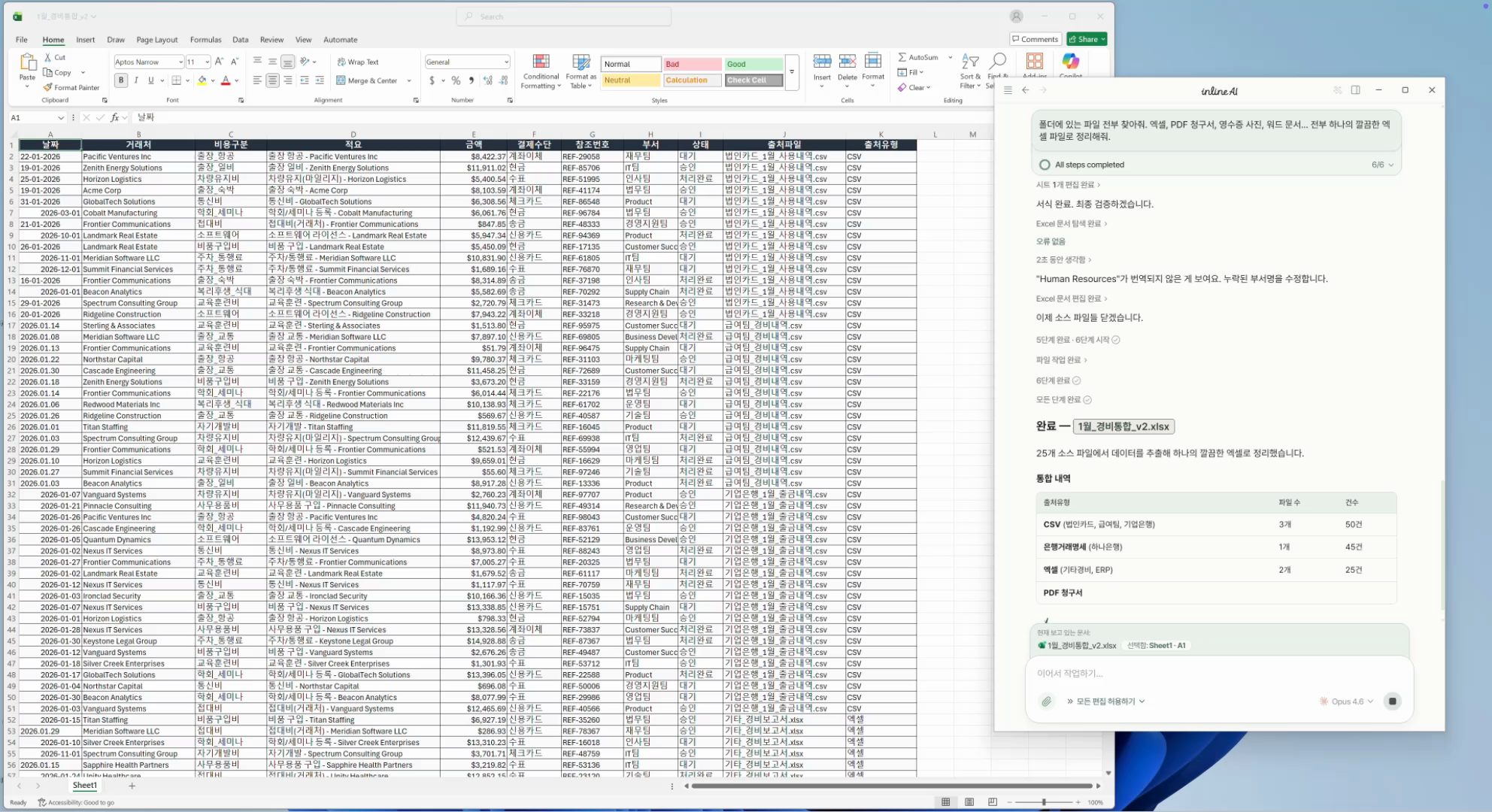
Task: Open Conditional Formatting
Action: (x=541, y=71)
